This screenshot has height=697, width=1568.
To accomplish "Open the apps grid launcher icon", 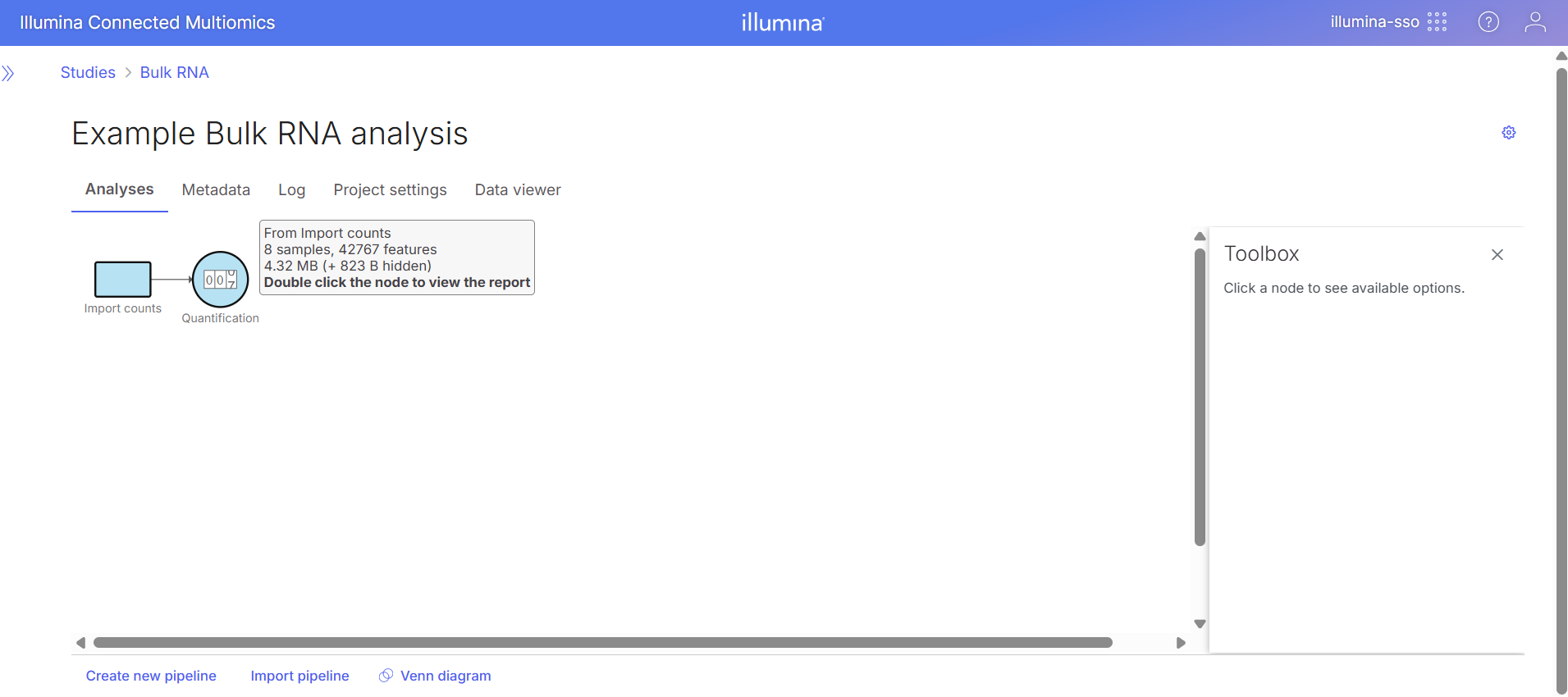I will coord(1437,22).
